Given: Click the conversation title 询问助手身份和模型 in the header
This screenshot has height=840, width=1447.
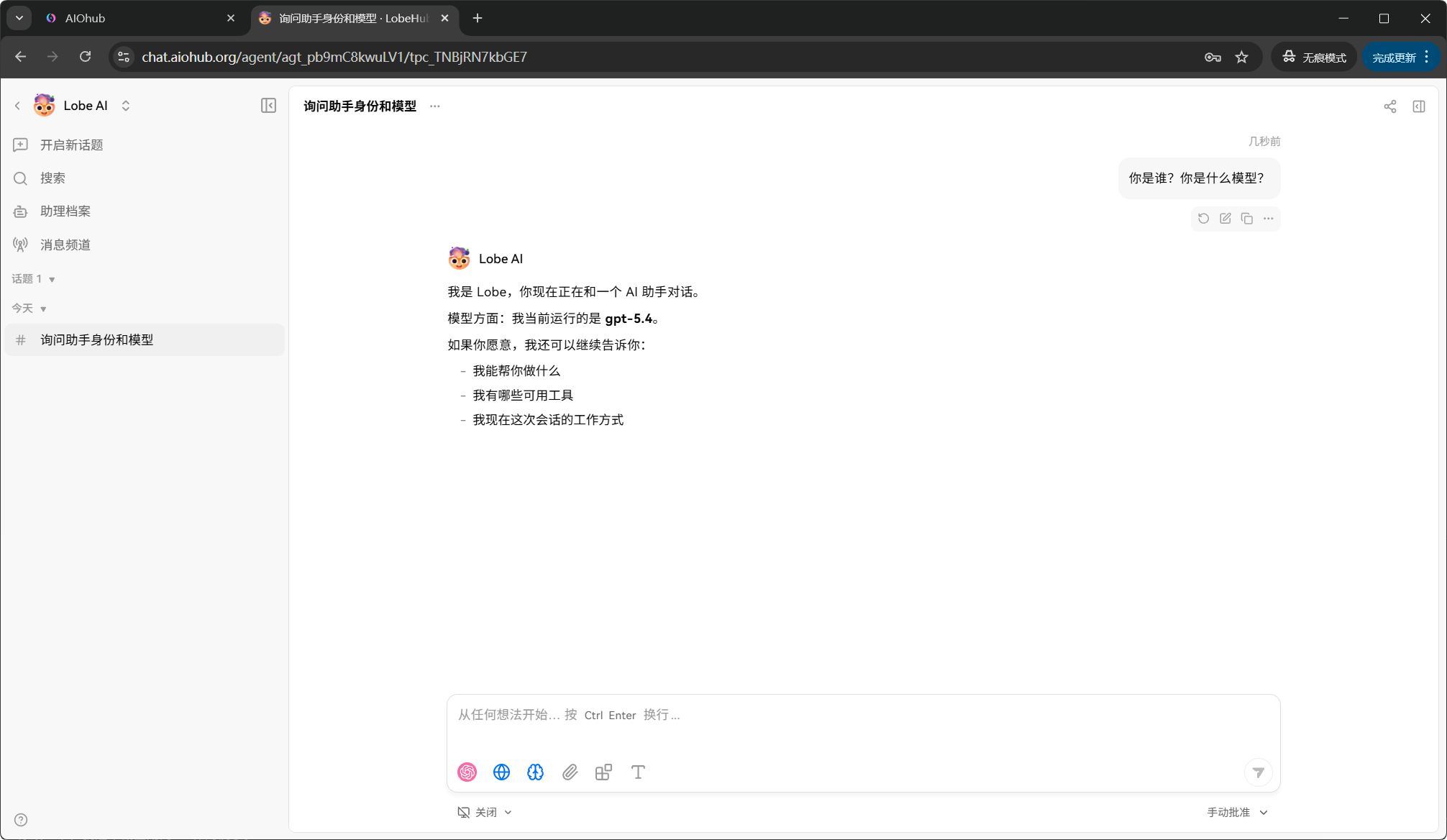Looking at the screenshot, I should 360,106.
